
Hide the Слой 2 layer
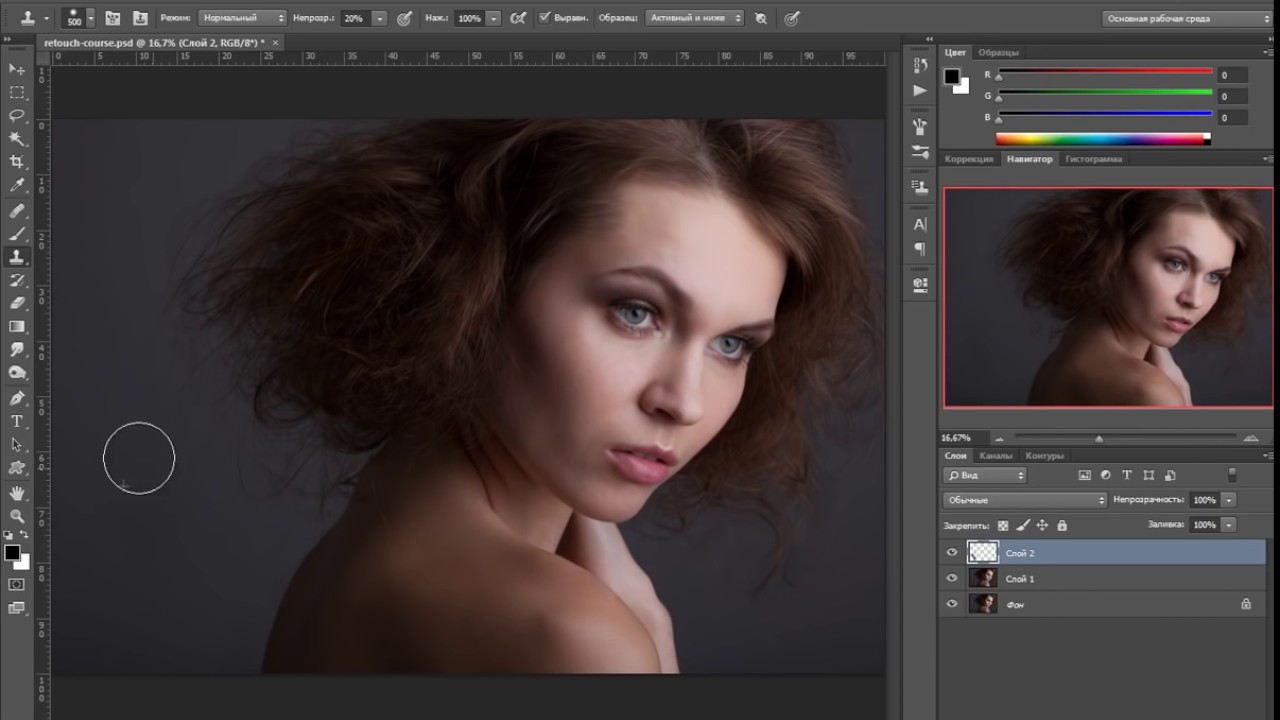point(952,552)
